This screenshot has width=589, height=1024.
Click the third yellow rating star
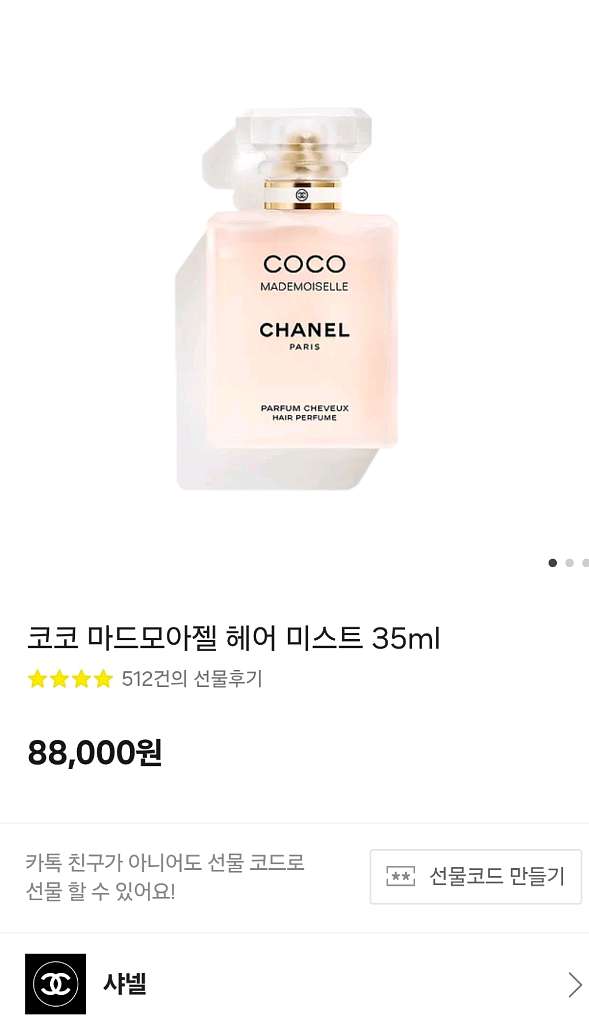click(81, 679)
